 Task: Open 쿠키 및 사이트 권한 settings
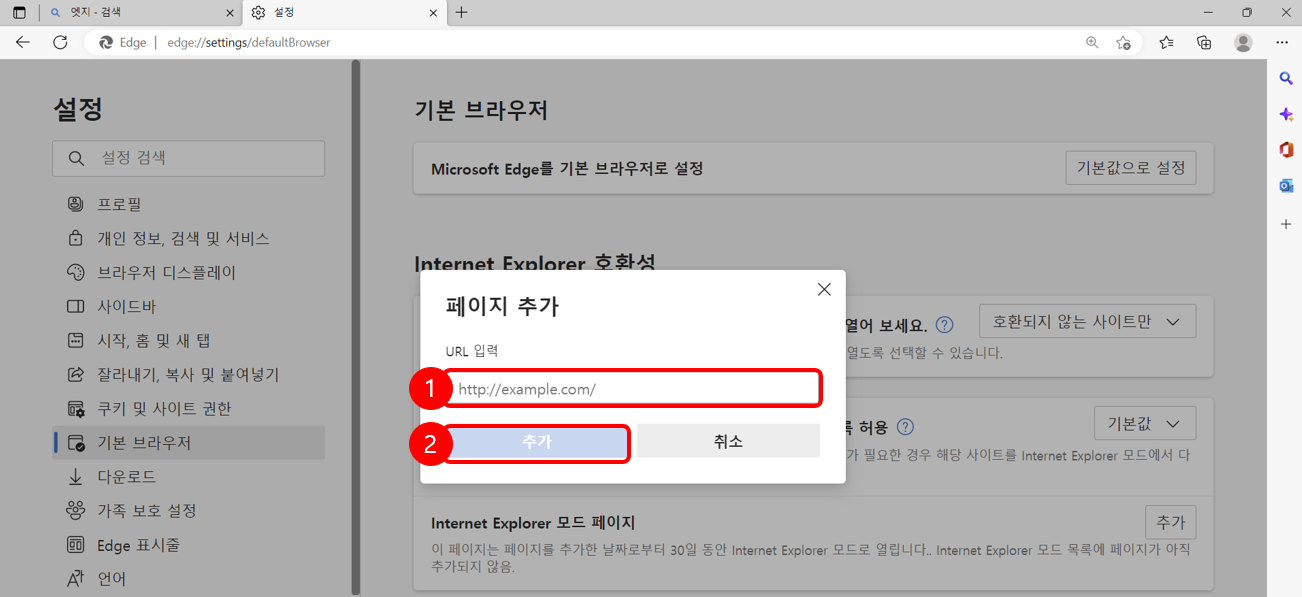pos(189,408)
